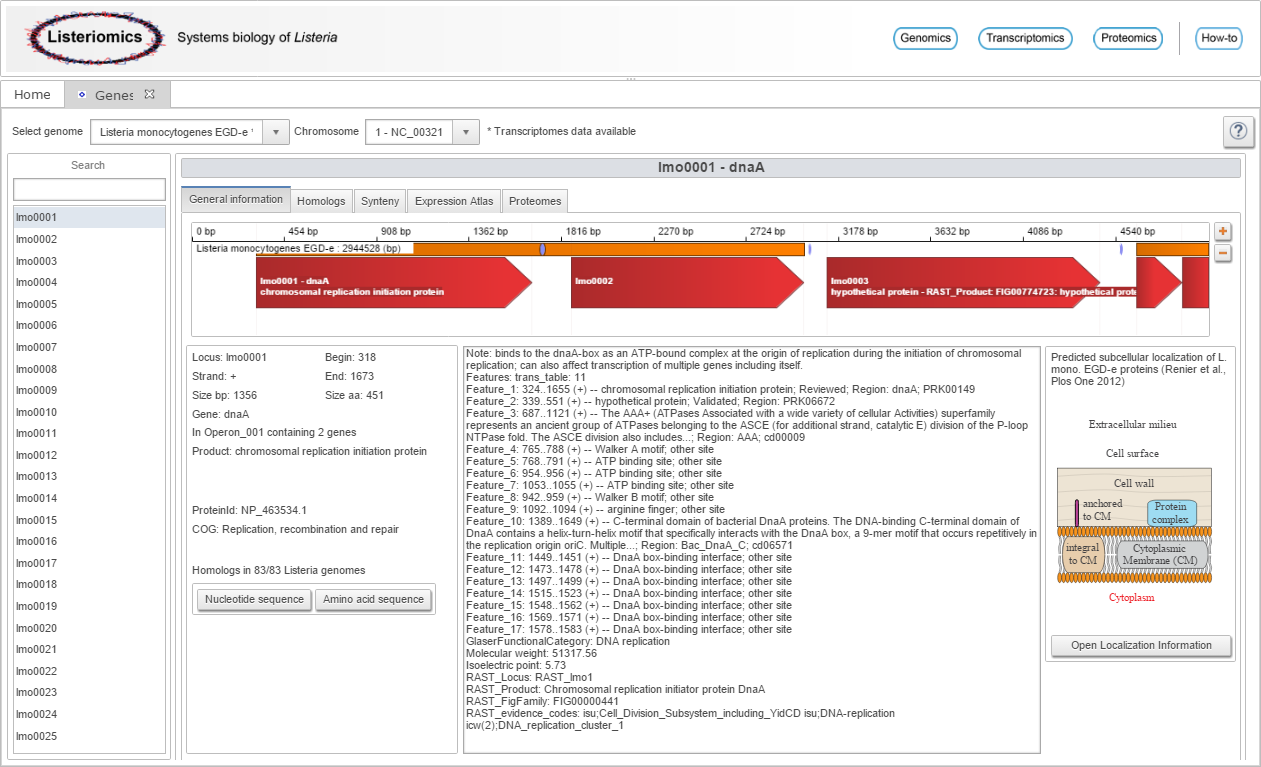
Task: Zoom in genome view with plus icon
Action: click(1222, 232)
